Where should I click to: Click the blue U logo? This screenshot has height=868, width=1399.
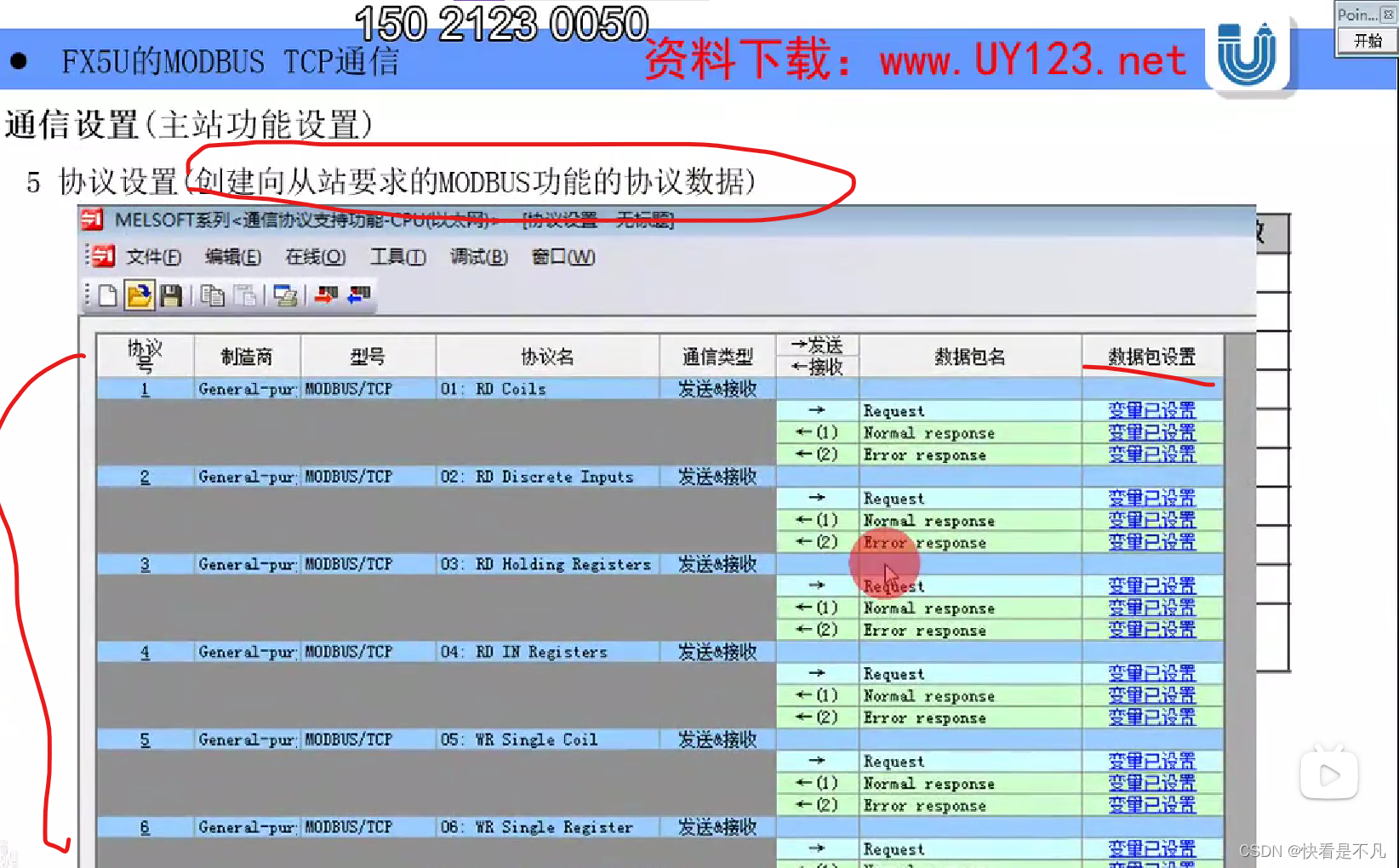(1247, 54)
